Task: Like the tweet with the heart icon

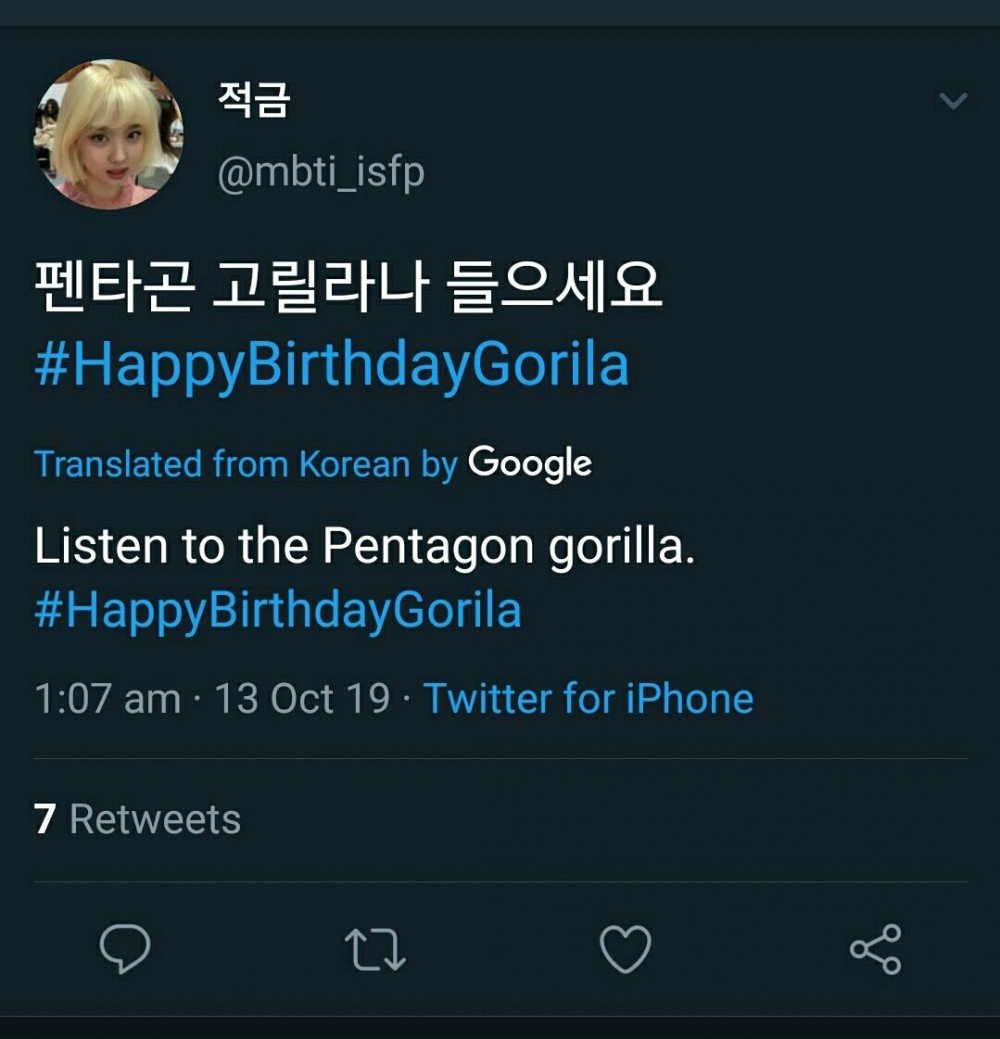Action: pyautogui.click(x=626, y=948)
